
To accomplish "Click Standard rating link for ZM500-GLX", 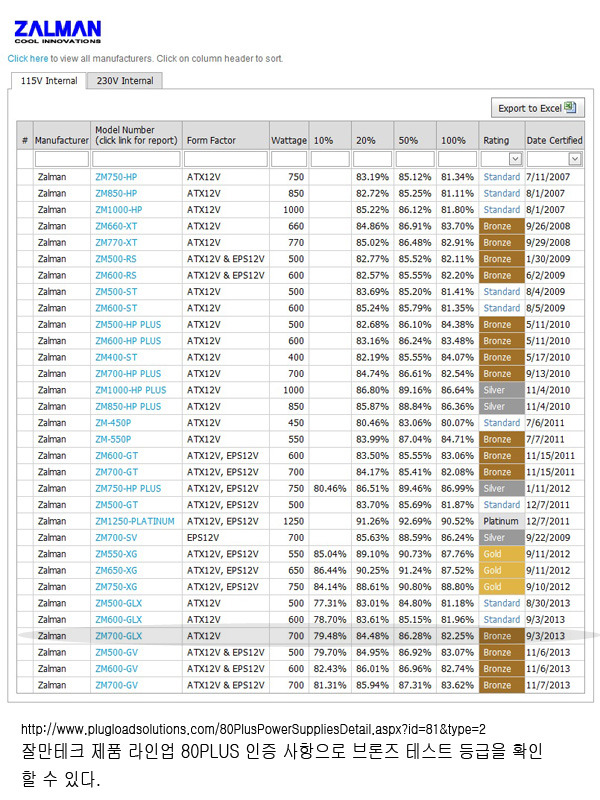I will pos(502,603).
